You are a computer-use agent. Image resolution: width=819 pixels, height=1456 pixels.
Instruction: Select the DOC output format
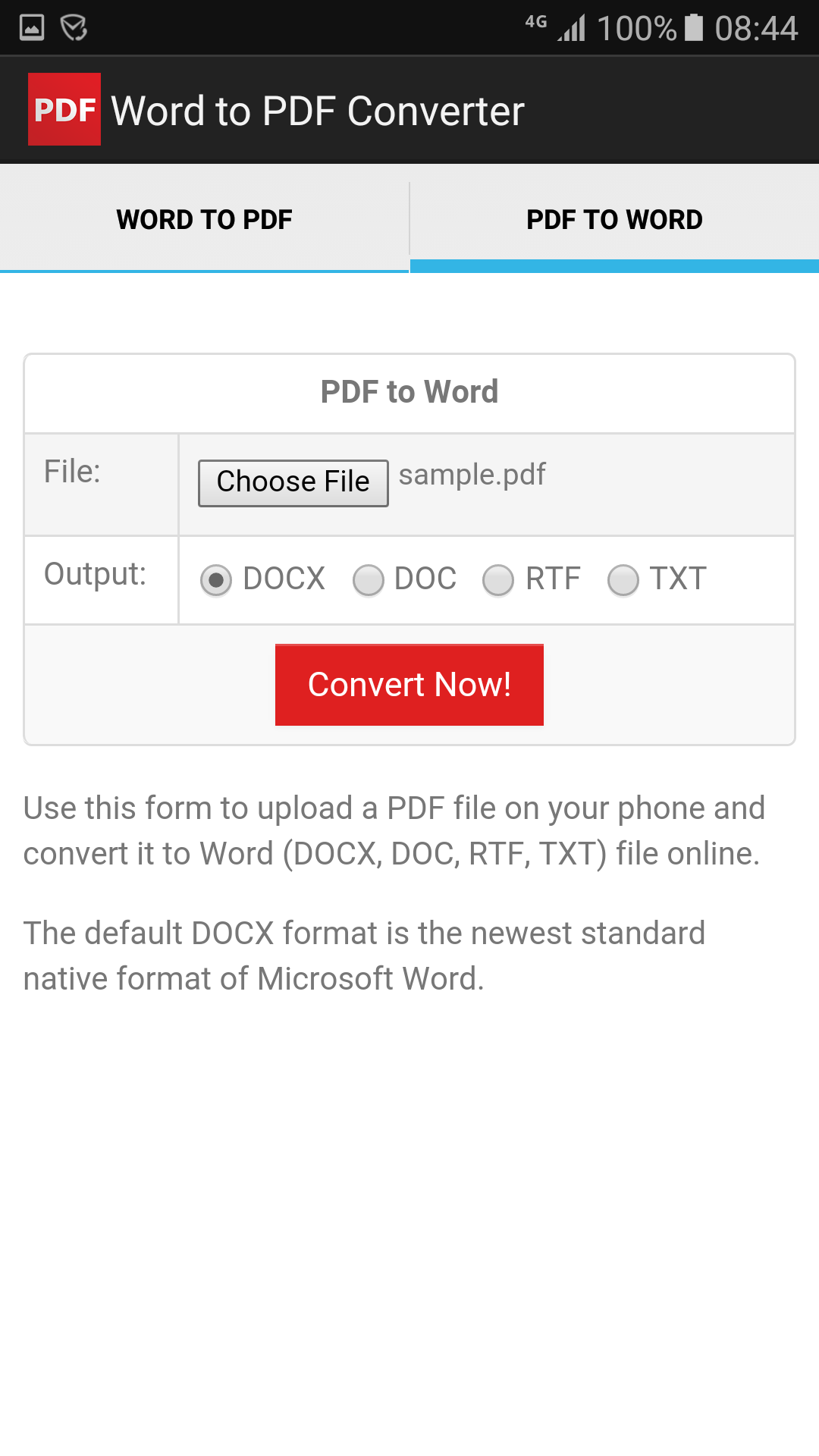coord(369,579)
